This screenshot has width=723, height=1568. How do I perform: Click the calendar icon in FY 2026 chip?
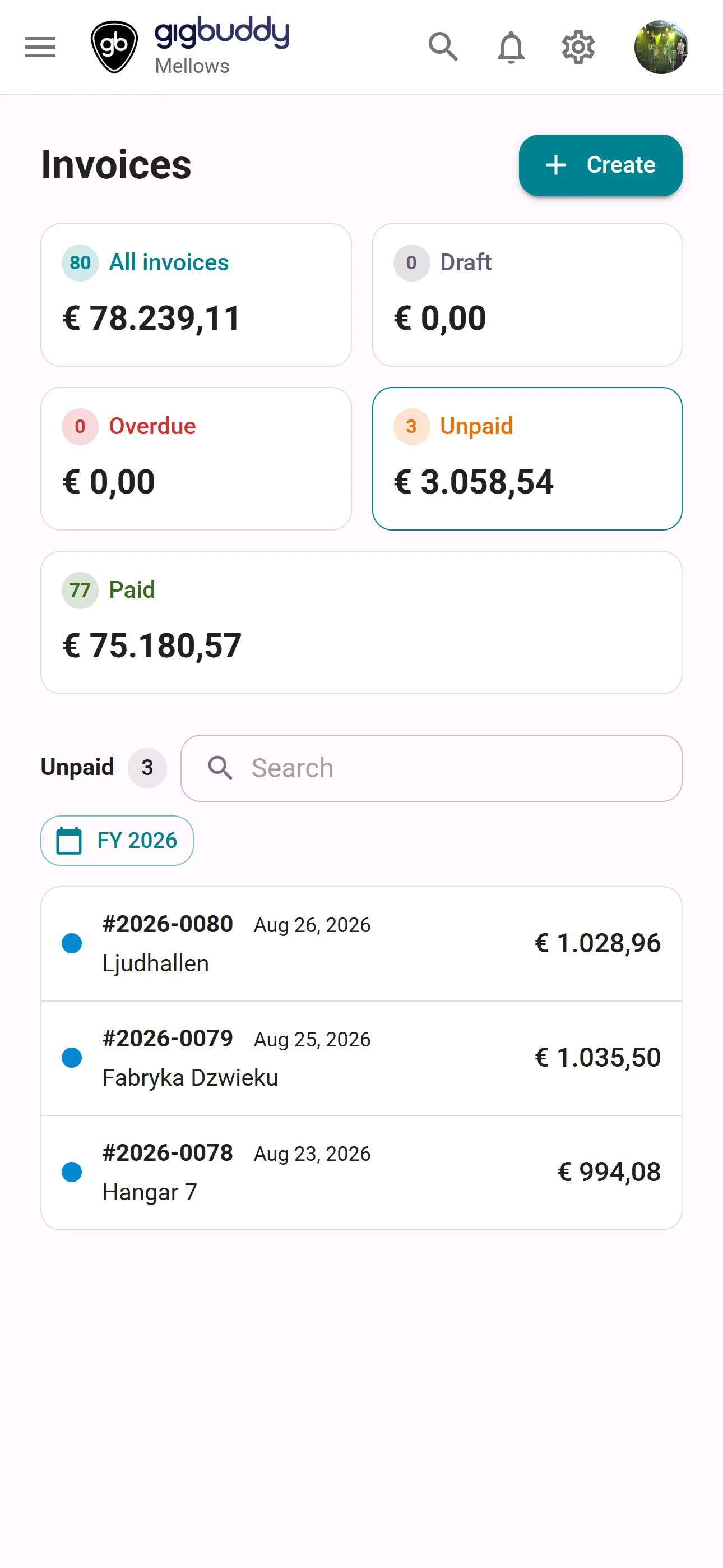point(69,841)
